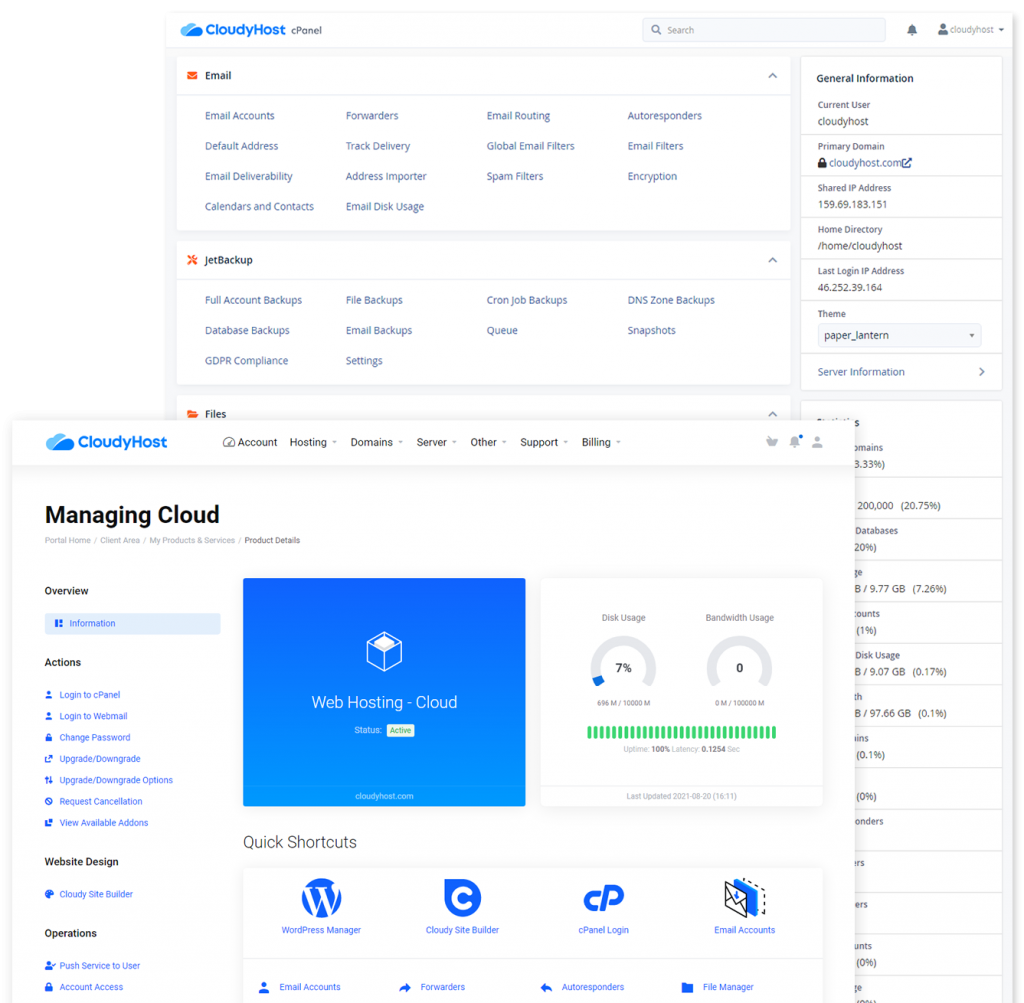Collapse the Email section chevron

click(x=773, y=76)
